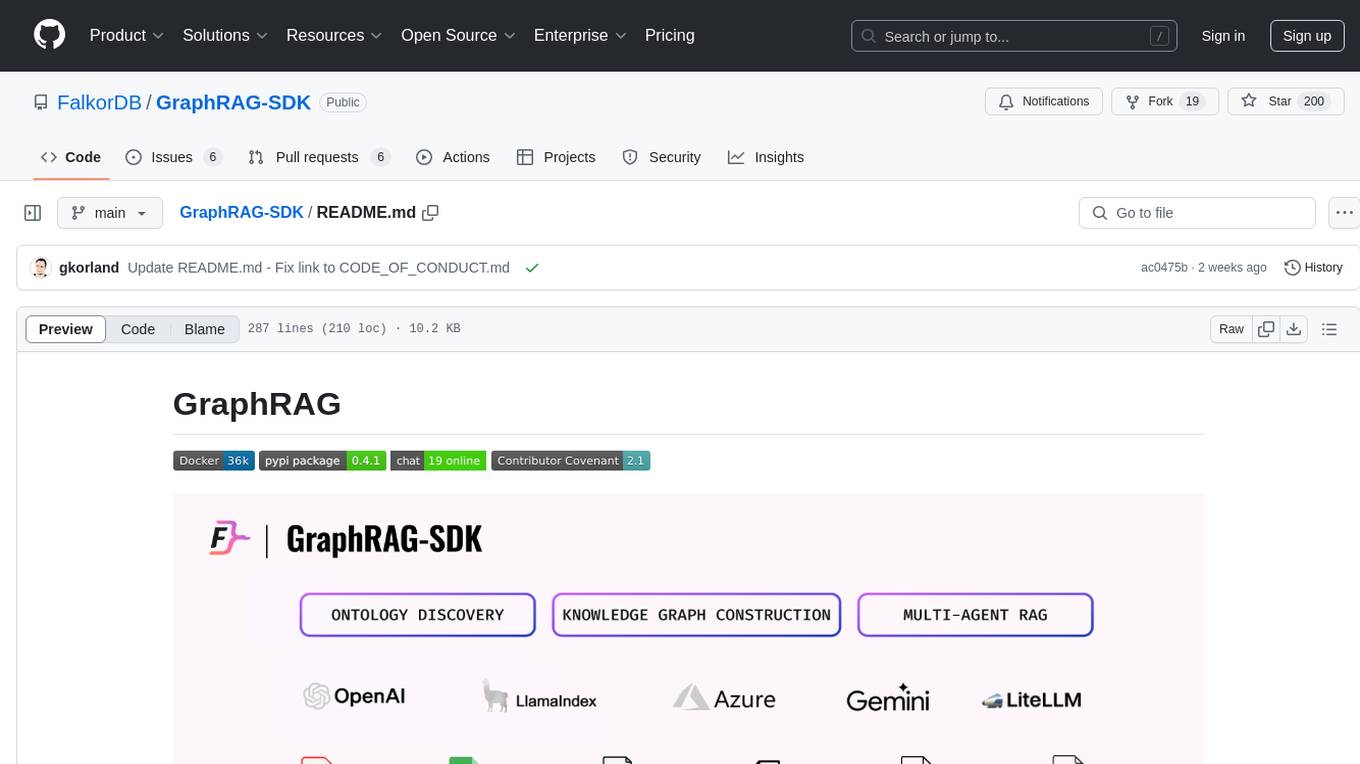
Task: Switch to the Actions tab
Action: pos(453,157)
